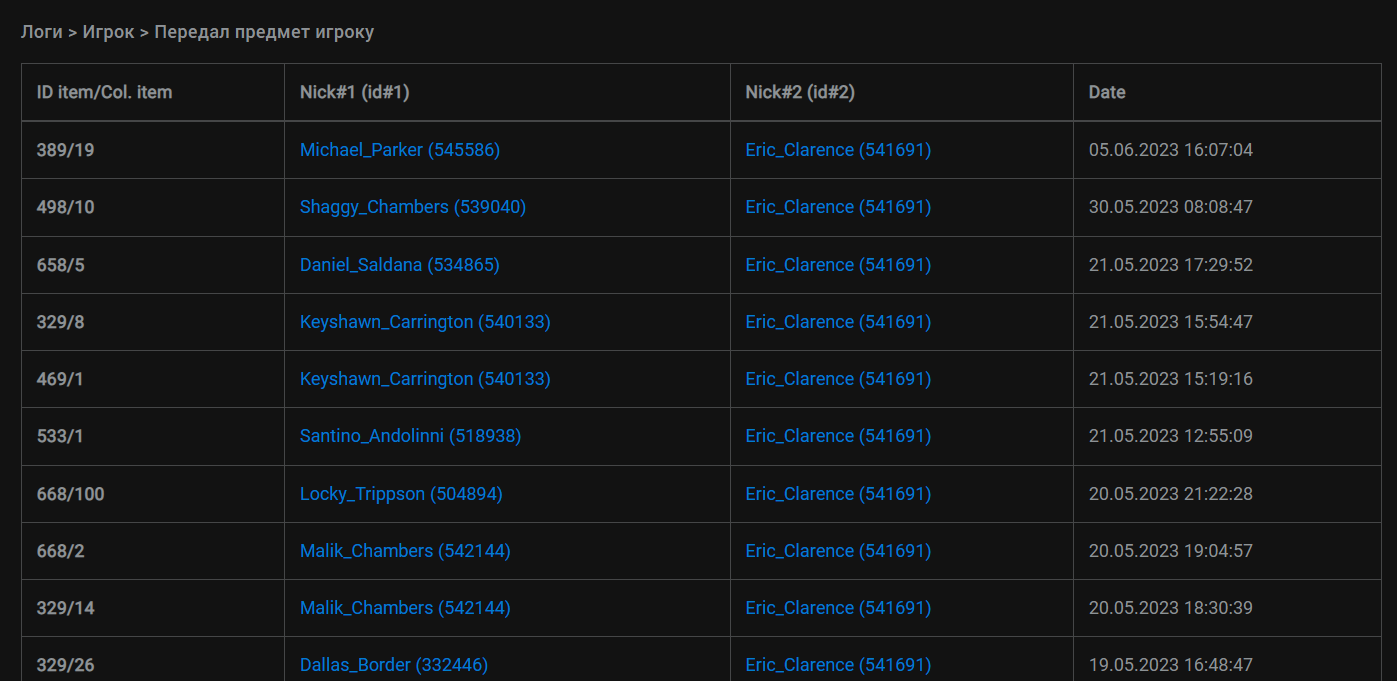Open the Locky_Trippson (504894) profile link
Screen dimensions: 1397x681
(401, 494)
